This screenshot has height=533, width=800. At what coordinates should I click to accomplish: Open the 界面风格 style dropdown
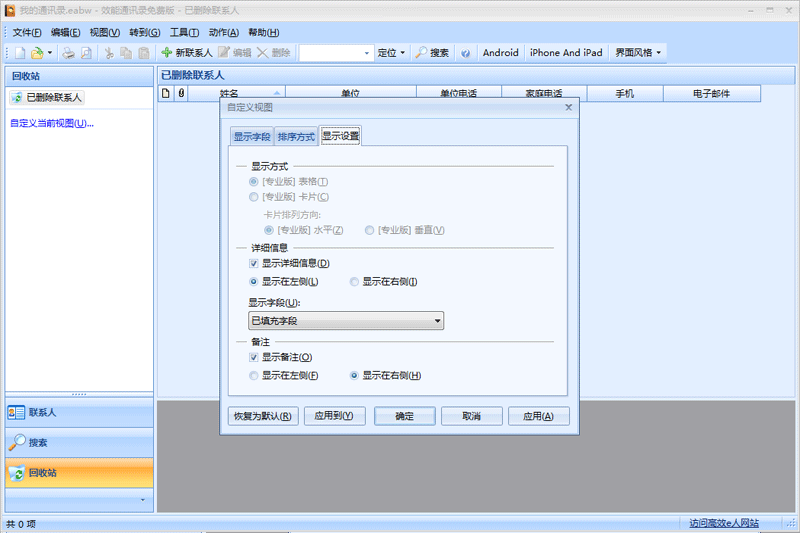click(638, 53)
